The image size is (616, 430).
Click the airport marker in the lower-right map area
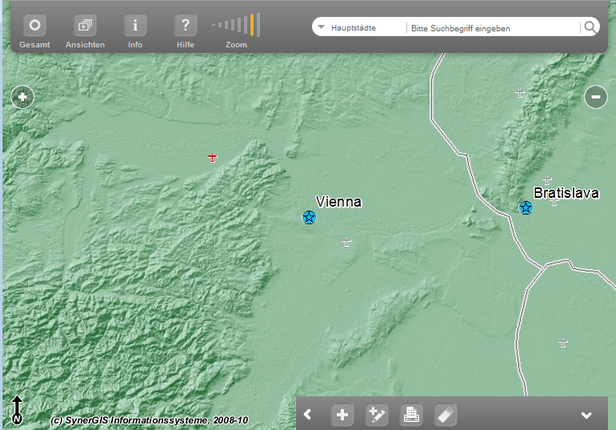[563, 343]
